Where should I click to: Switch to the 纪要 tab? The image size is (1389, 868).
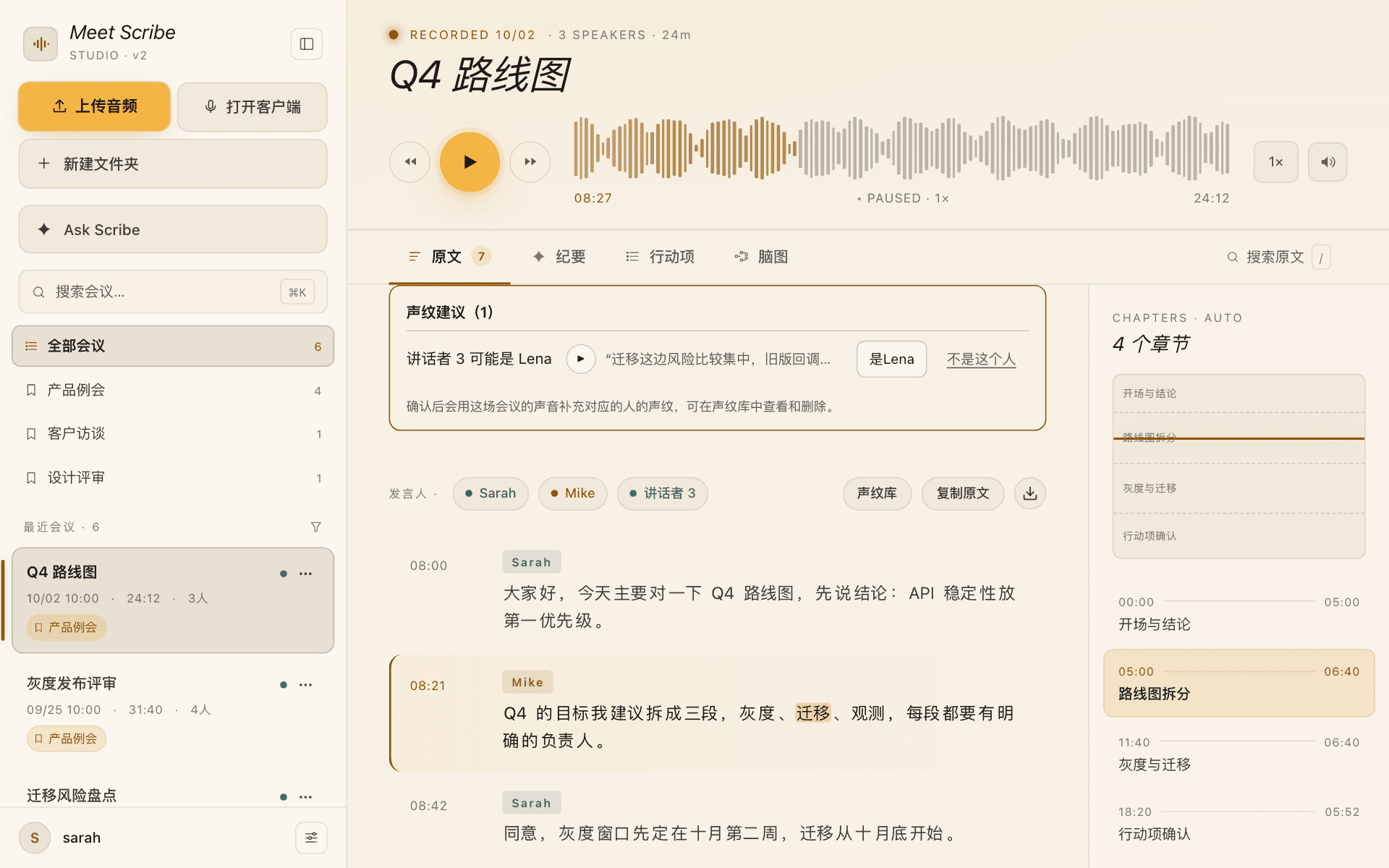559,257
